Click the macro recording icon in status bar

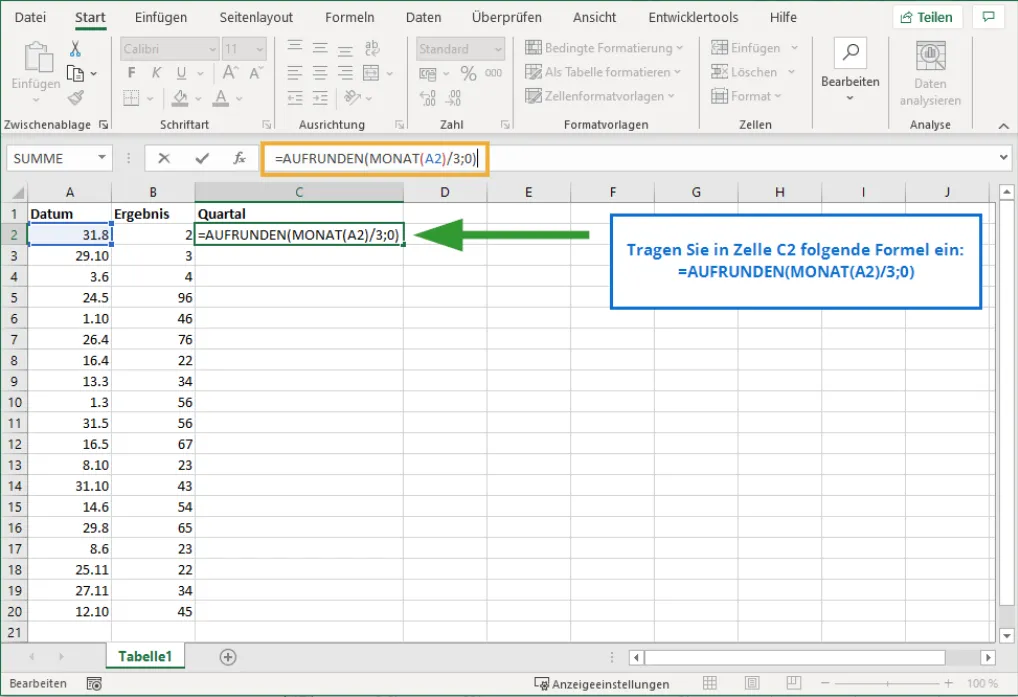94,684
